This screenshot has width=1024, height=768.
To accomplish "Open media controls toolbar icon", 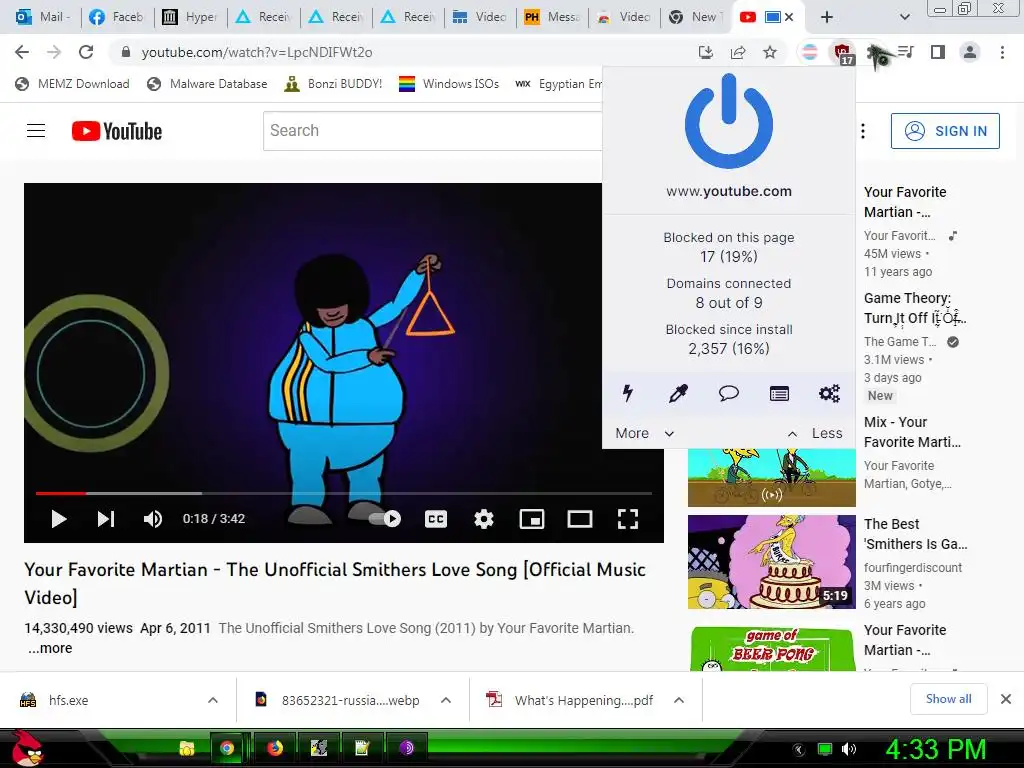I will tap(905, 52).
